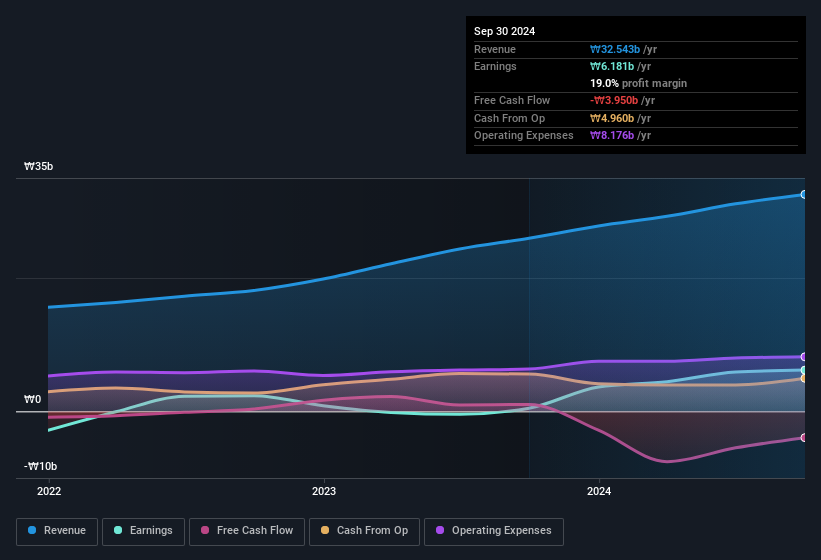Screen dimensions: 821x560
Task: Click the Earnings label in tooltip
Action: (x=495, y=66)
